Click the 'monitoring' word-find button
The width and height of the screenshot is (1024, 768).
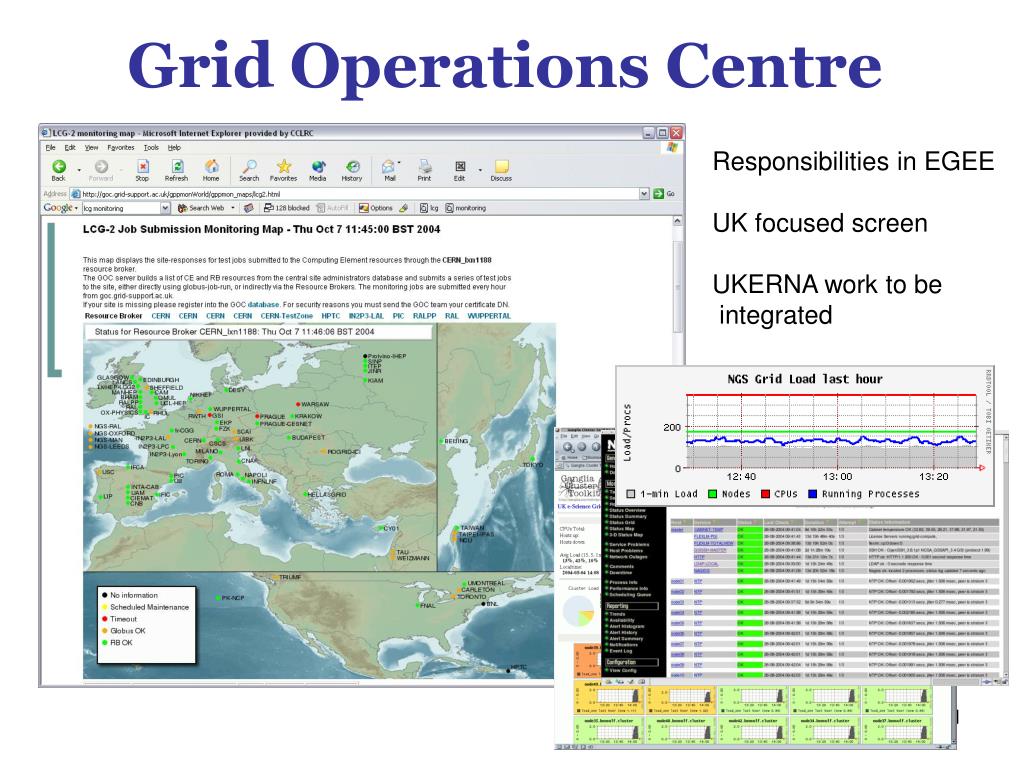coord(466,208)
